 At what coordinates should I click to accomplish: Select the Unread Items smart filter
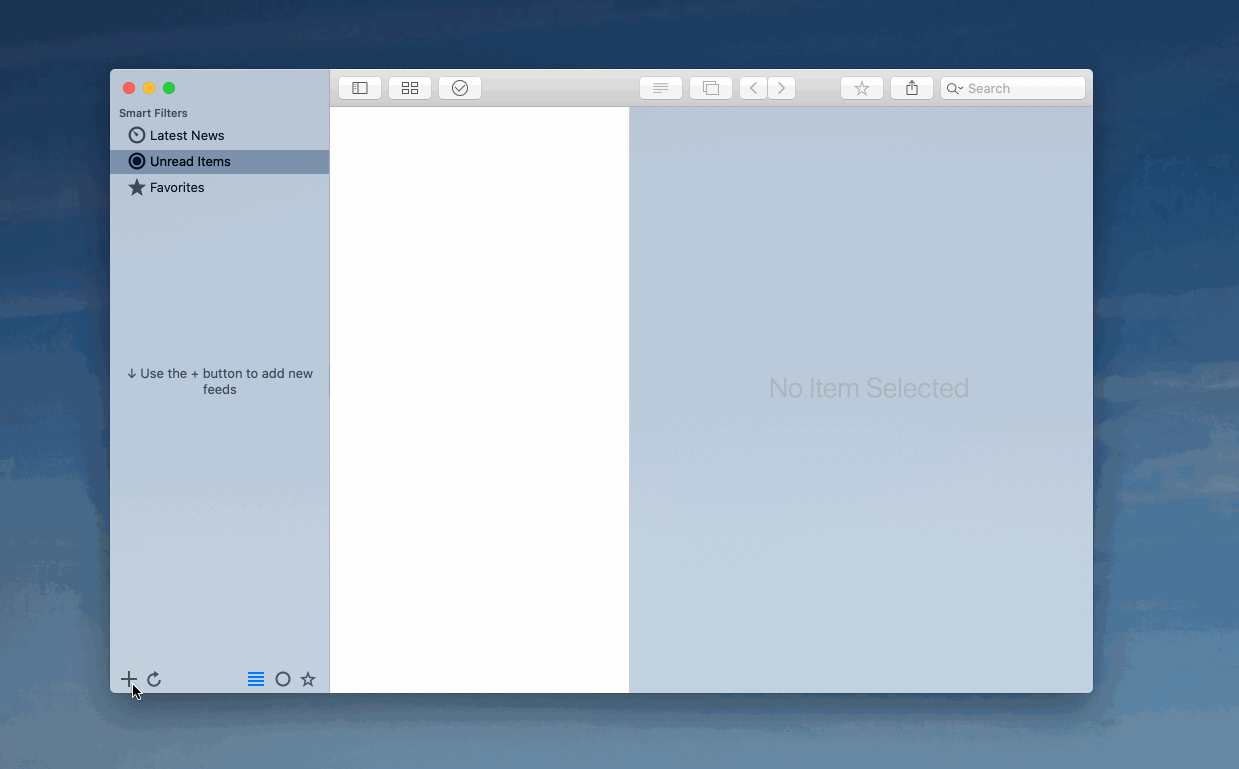pos(220,161)
